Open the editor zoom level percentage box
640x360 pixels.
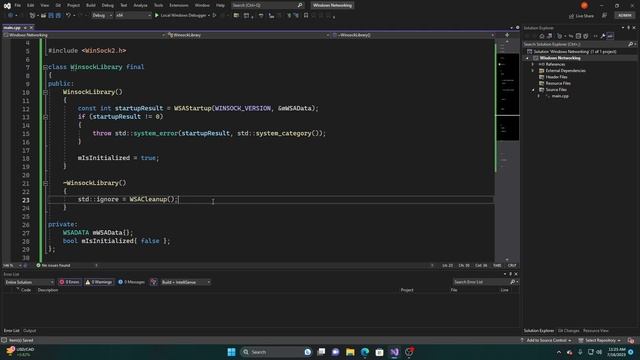tap(11, 265)
